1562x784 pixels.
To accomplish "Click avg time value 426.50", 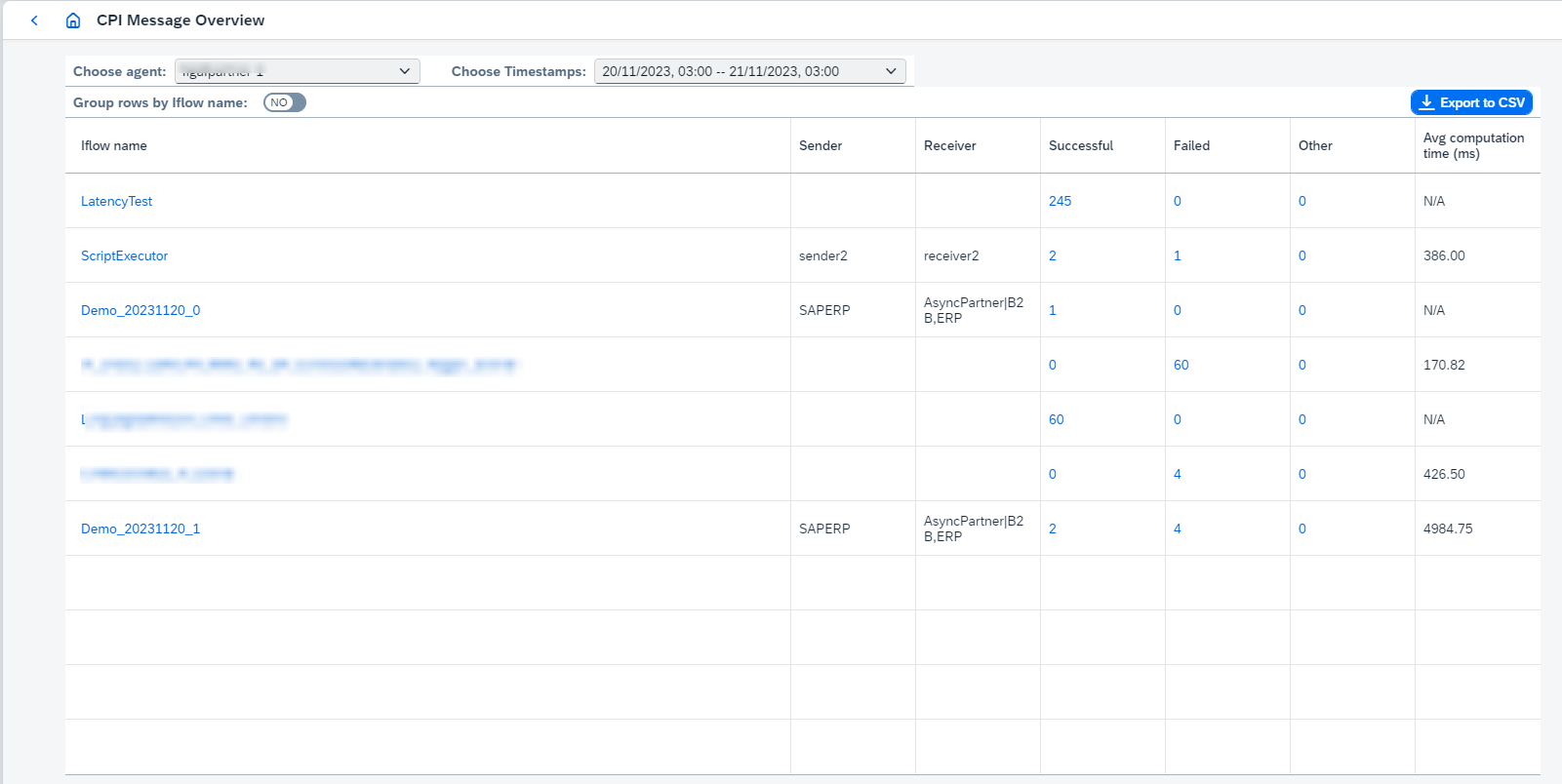I will [1444, 474].
